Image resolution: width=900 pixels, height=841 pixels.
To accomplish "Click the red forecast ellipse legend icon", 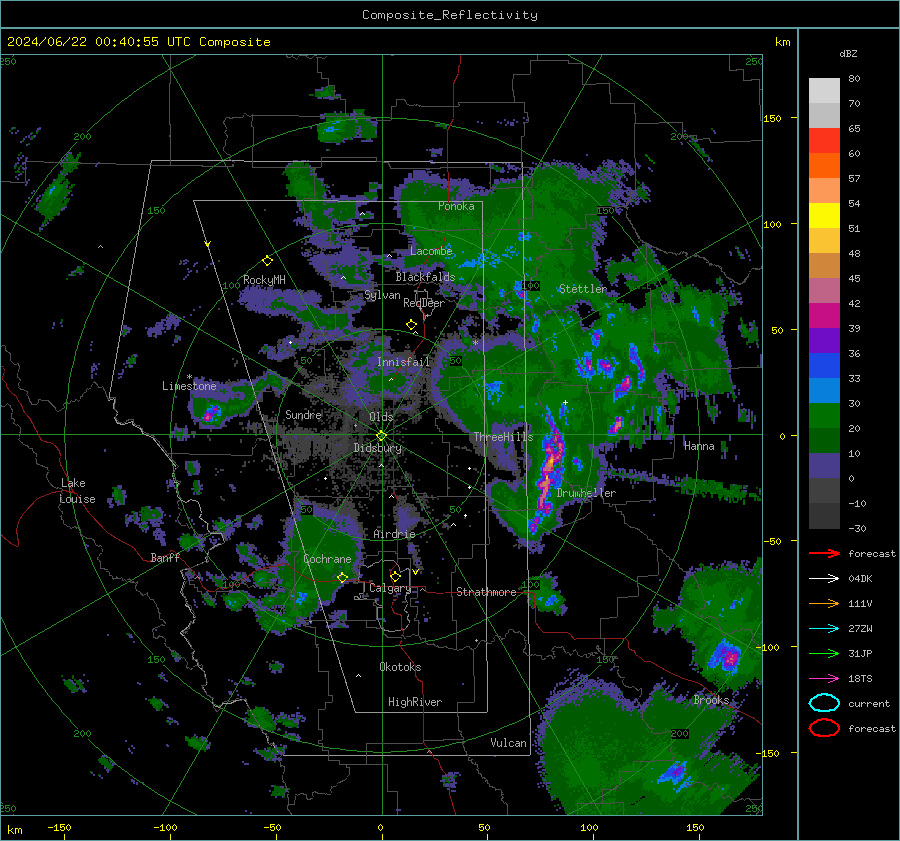I will (x=824, y=728).
